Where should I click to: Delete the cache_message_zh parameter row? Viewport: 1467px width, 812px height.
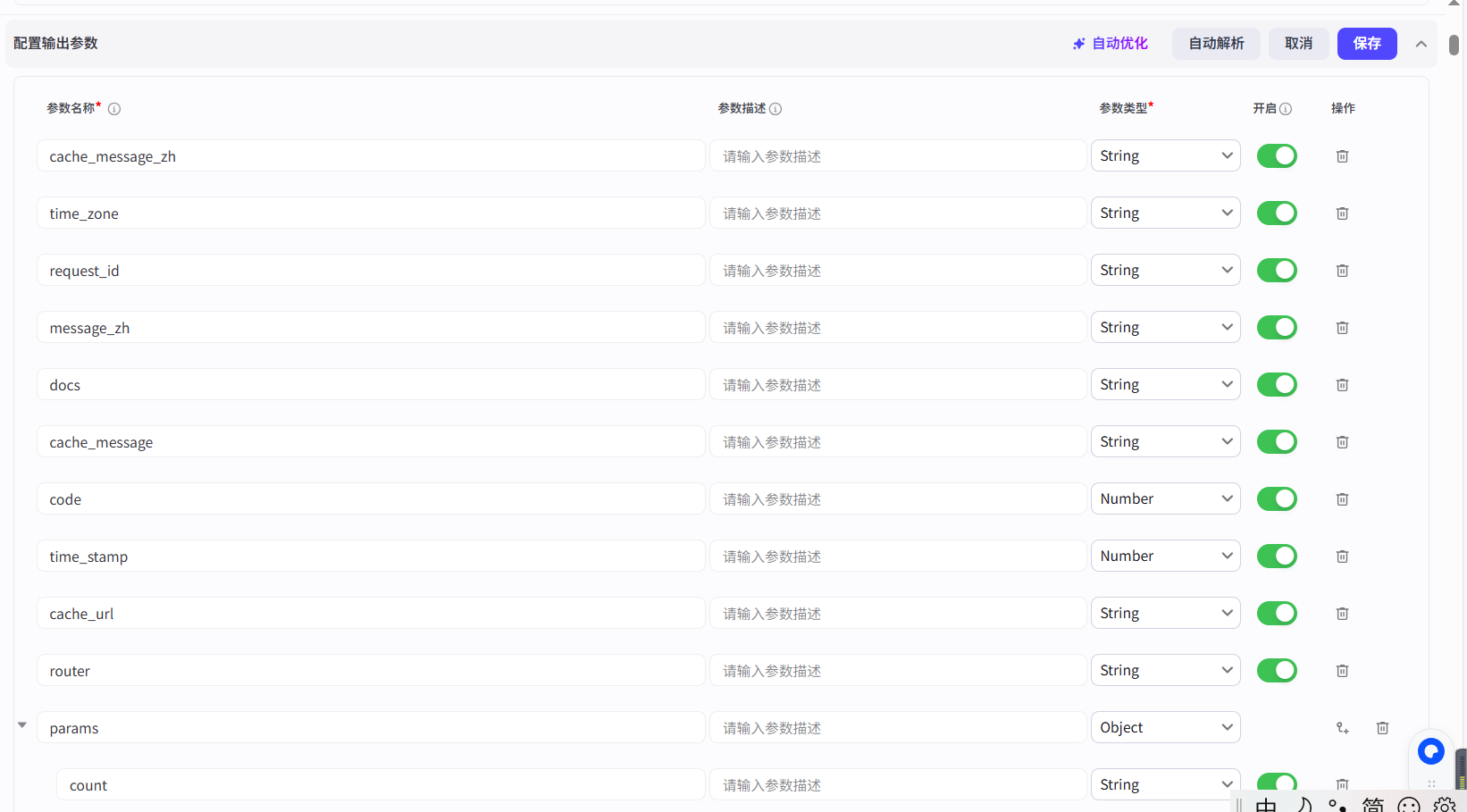(1342, 156)
